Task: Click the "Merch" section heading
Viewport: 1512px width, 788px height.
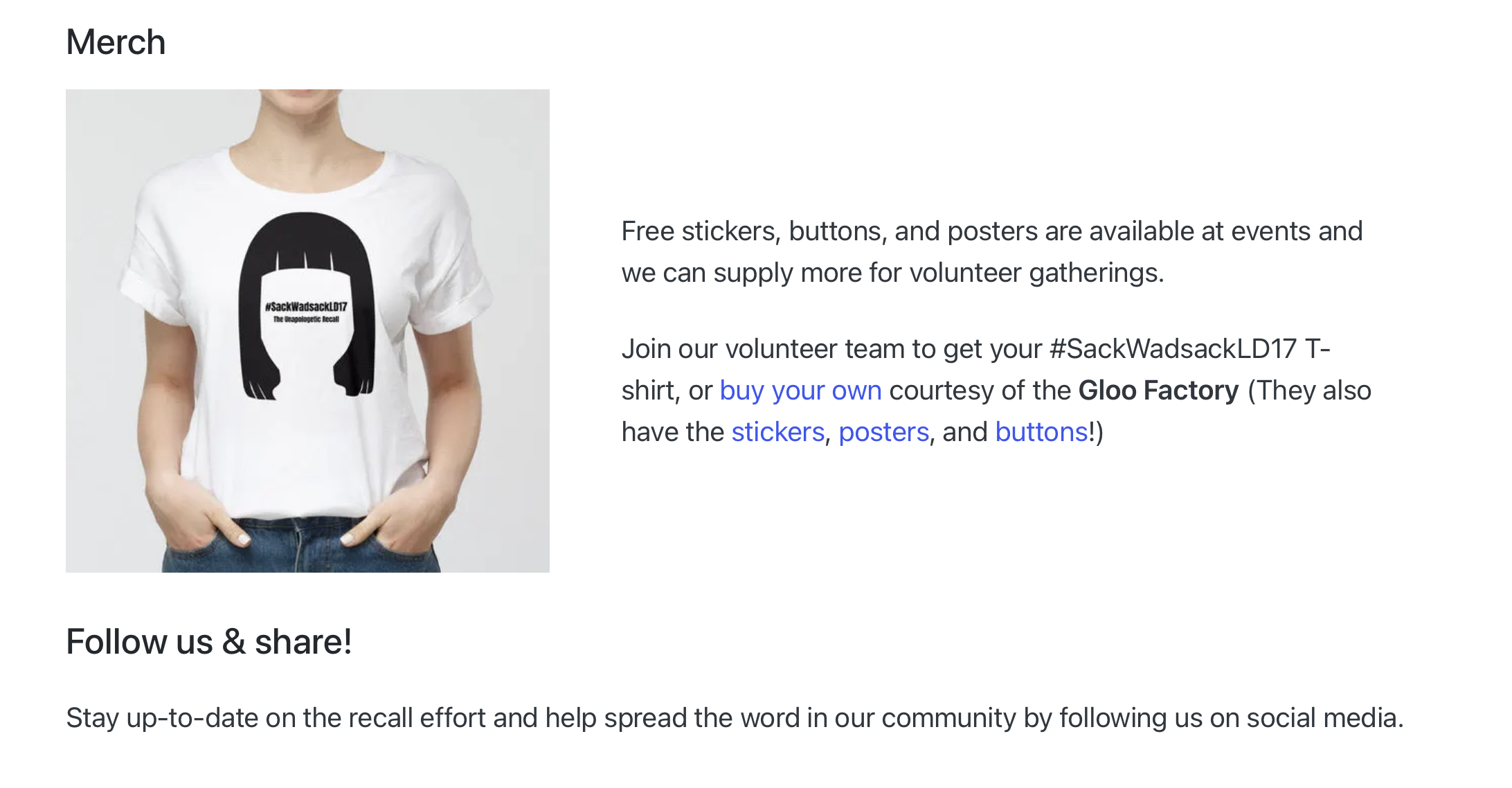Action: (x=116, y=42)
